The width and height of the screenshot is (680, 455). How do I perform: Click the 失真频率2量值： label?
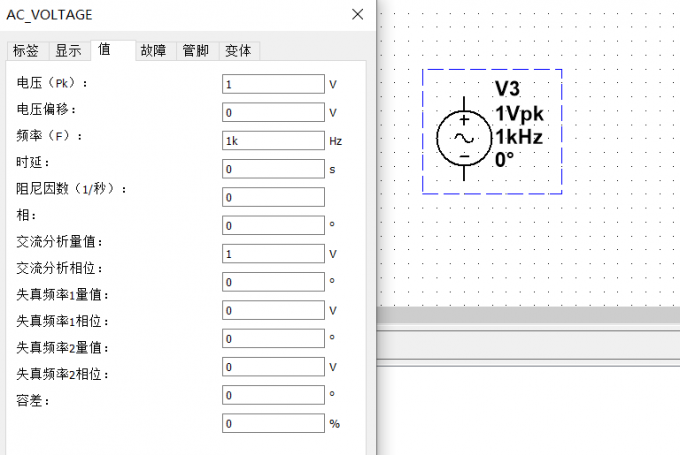pyautogui.click(x=63, y=347)
